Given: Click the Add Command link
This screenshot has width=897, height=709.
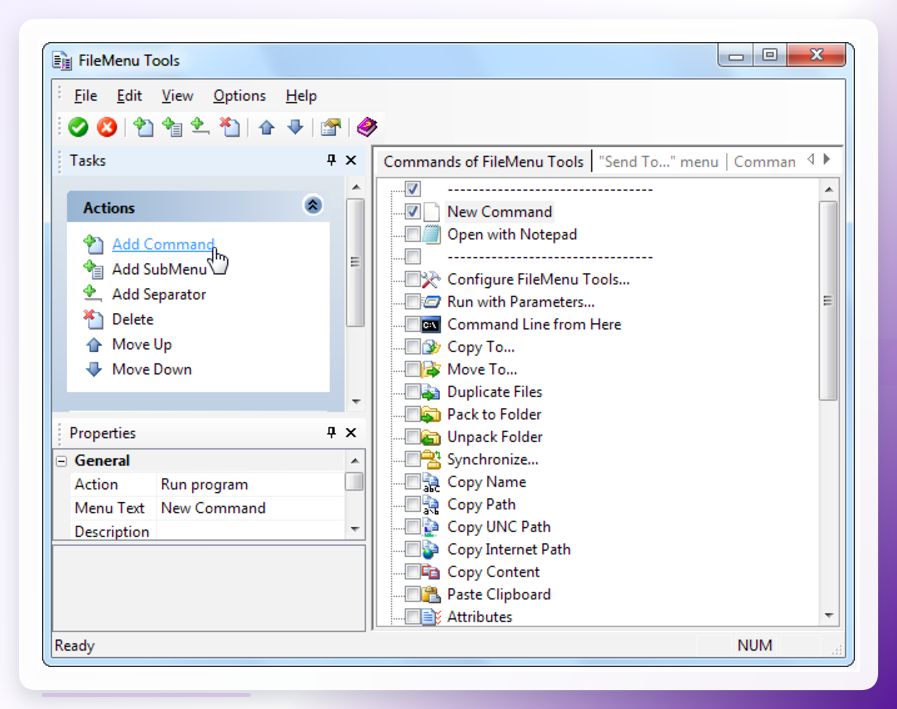Looking at the screenshot, I should [x=163, y=244].
